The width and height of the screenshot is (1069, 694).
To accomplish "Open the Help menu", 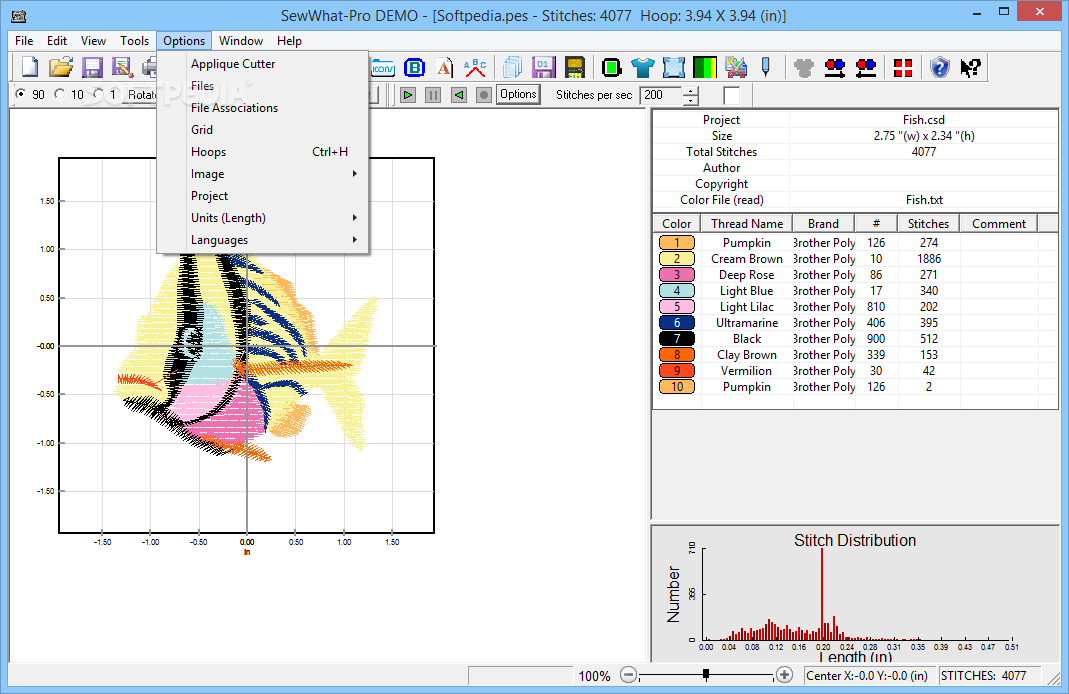I will click(x=289, y=41).
